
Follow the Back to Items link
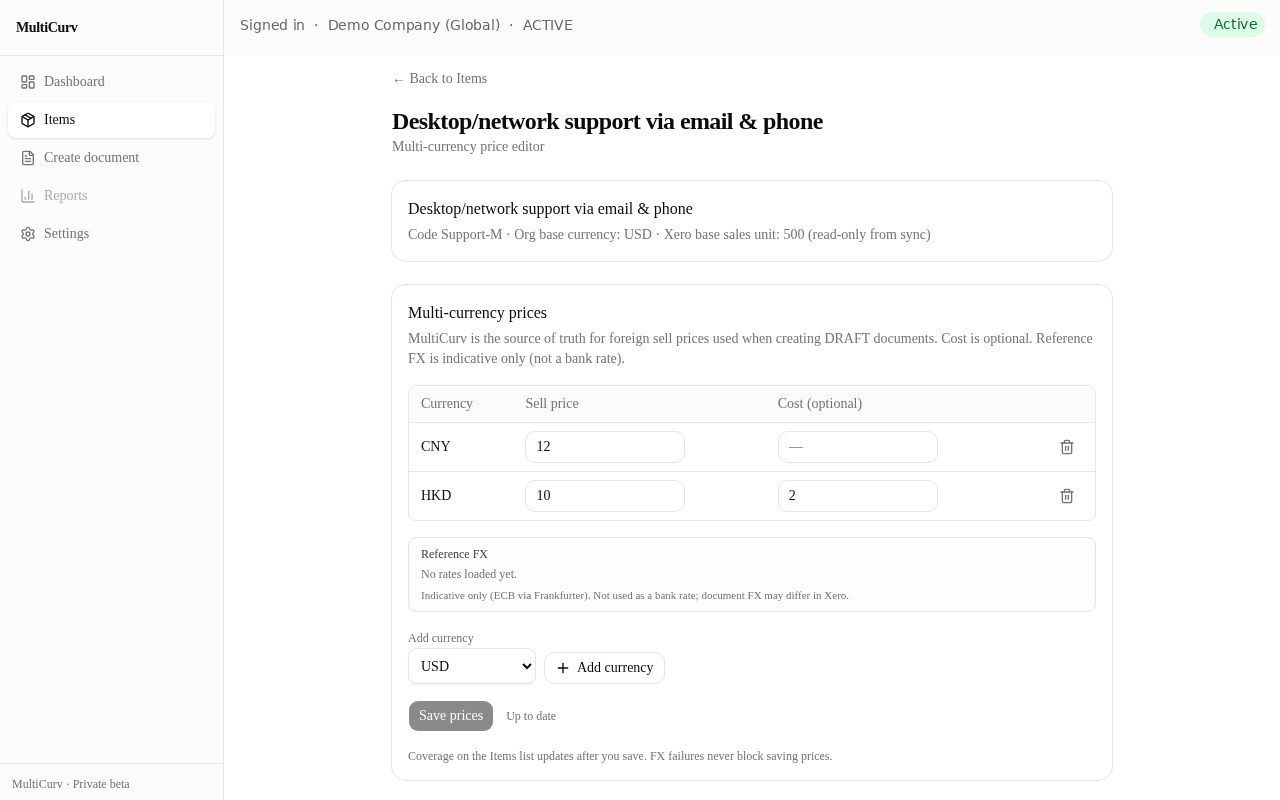pos(440,79)
